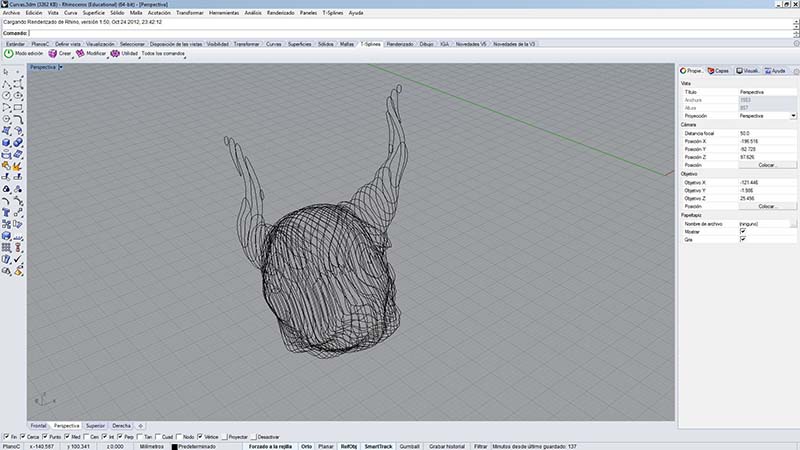Toggle Forzado a la rejilla
The width and height of the screenshot is (800, 450).
pos(270,446)
